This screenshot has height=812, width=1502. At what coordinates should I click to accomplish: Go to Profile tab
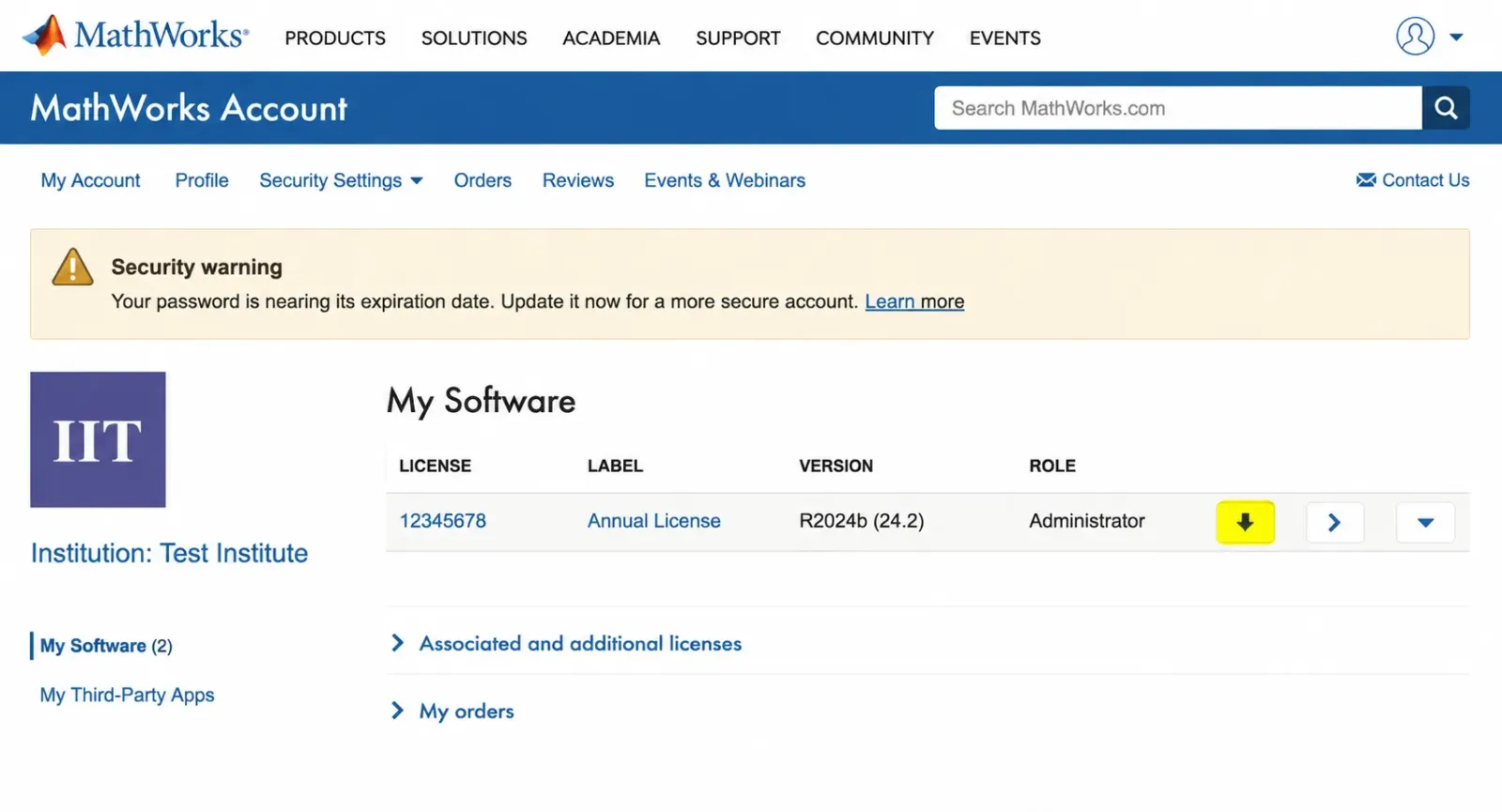click(202, 180)
